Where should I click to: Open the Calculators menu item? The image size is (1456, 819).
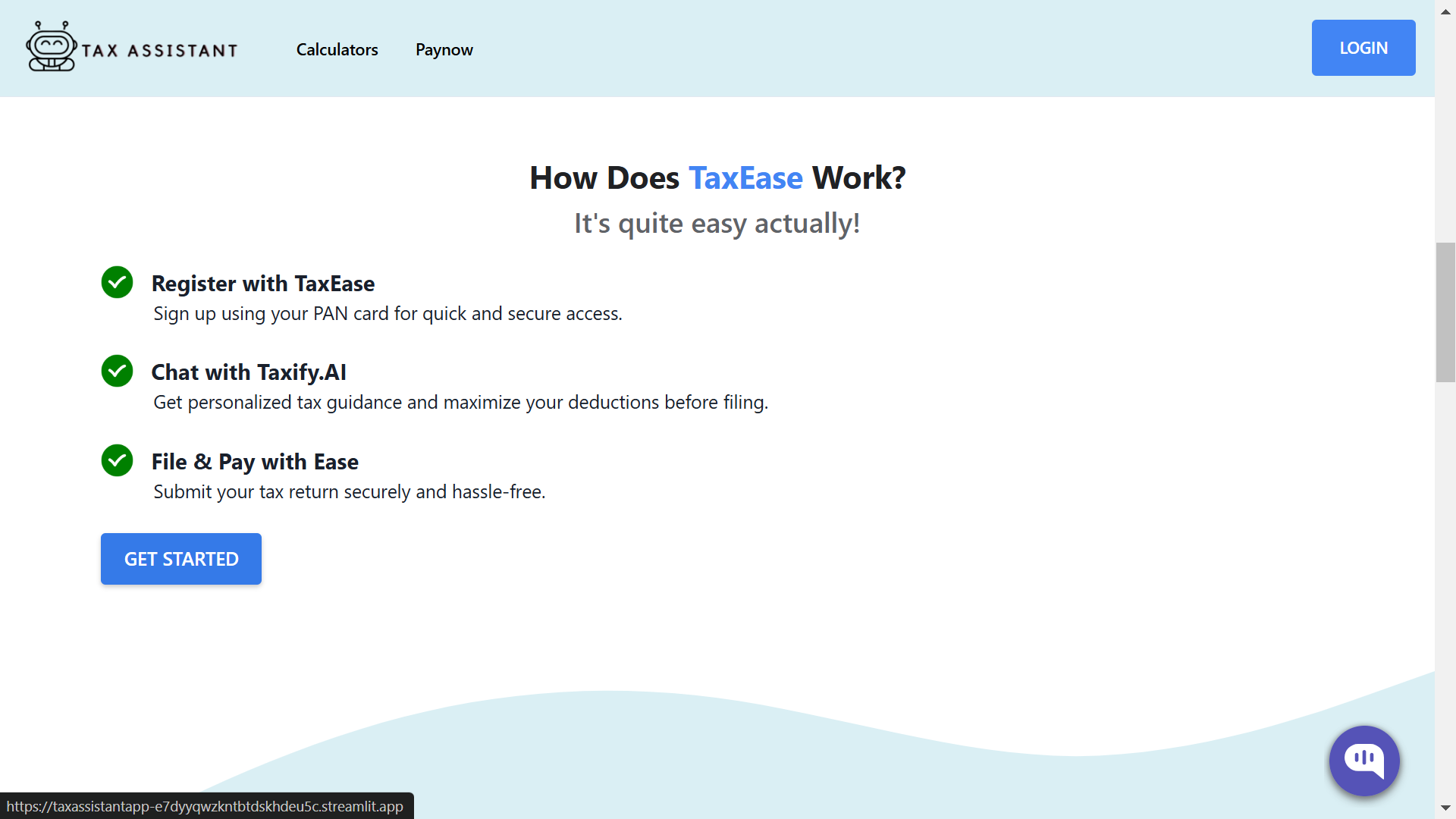click(337, 49)
